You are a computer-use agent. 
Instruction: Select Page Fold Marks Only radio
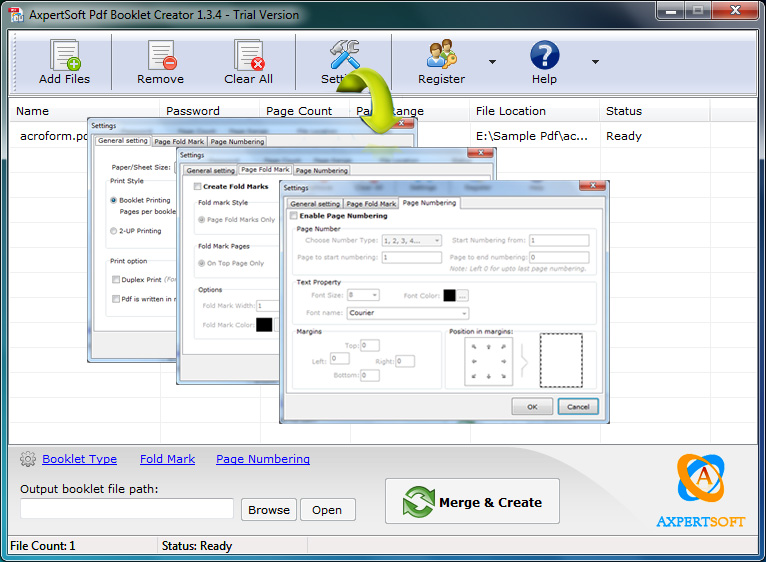click(201, 219)
